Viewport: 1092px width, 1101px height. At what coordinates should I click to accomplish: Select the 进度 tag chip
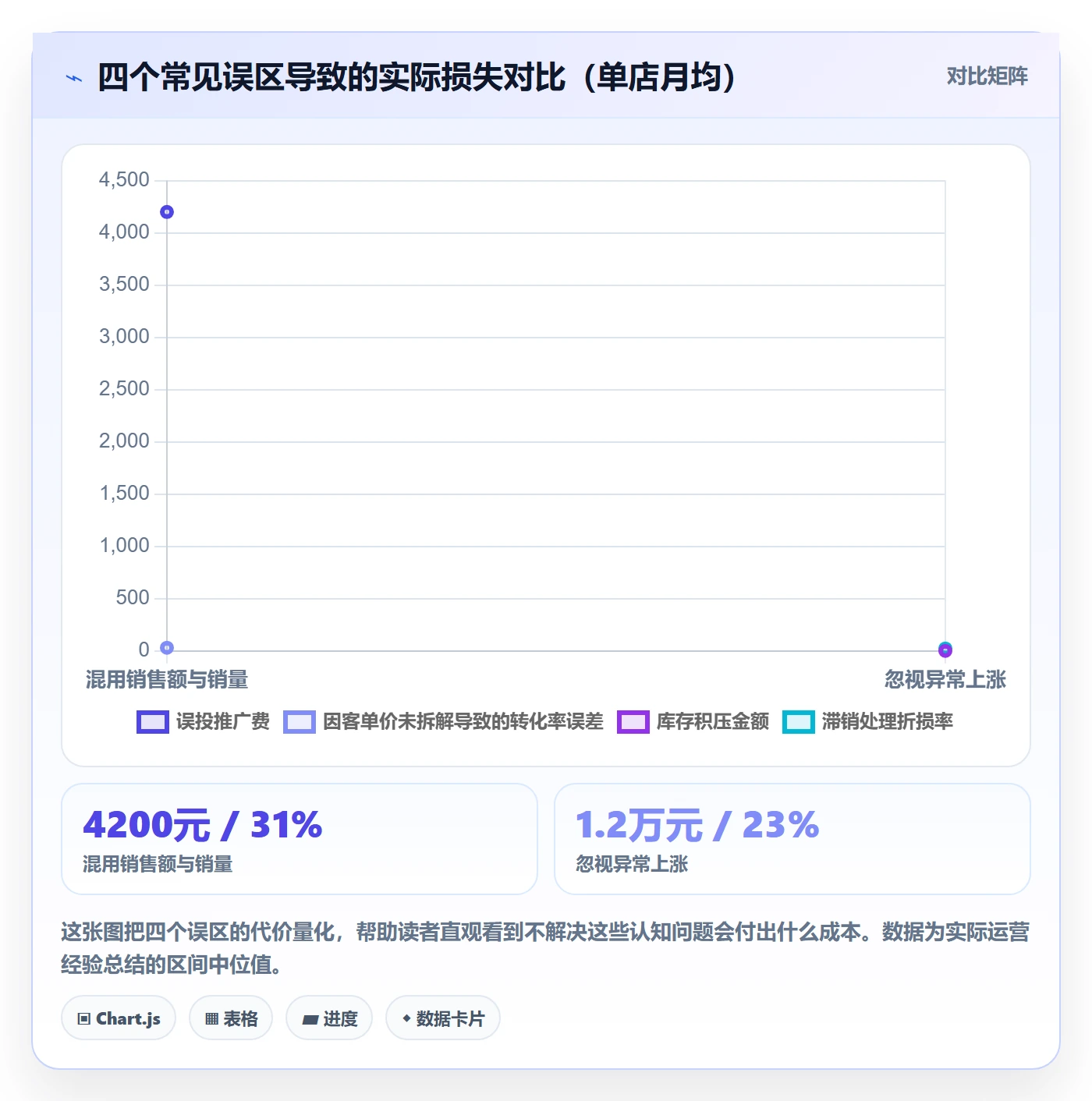[x=329, y=1018]
